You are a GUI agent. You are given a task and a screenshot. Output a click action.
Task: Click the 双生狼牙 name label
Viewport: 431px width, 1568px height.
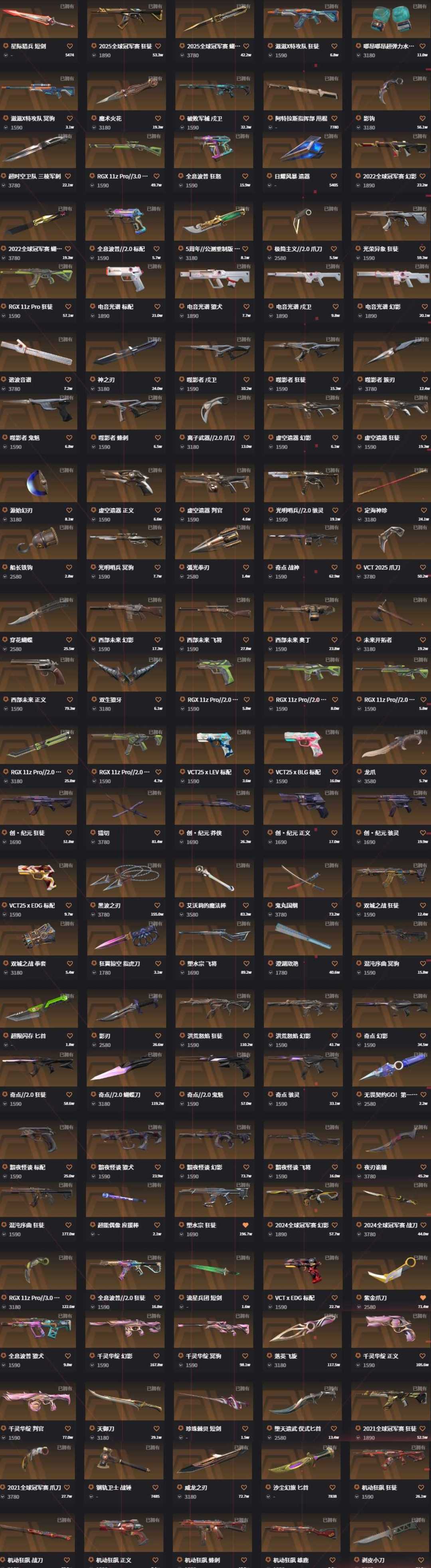pos(112,700)
